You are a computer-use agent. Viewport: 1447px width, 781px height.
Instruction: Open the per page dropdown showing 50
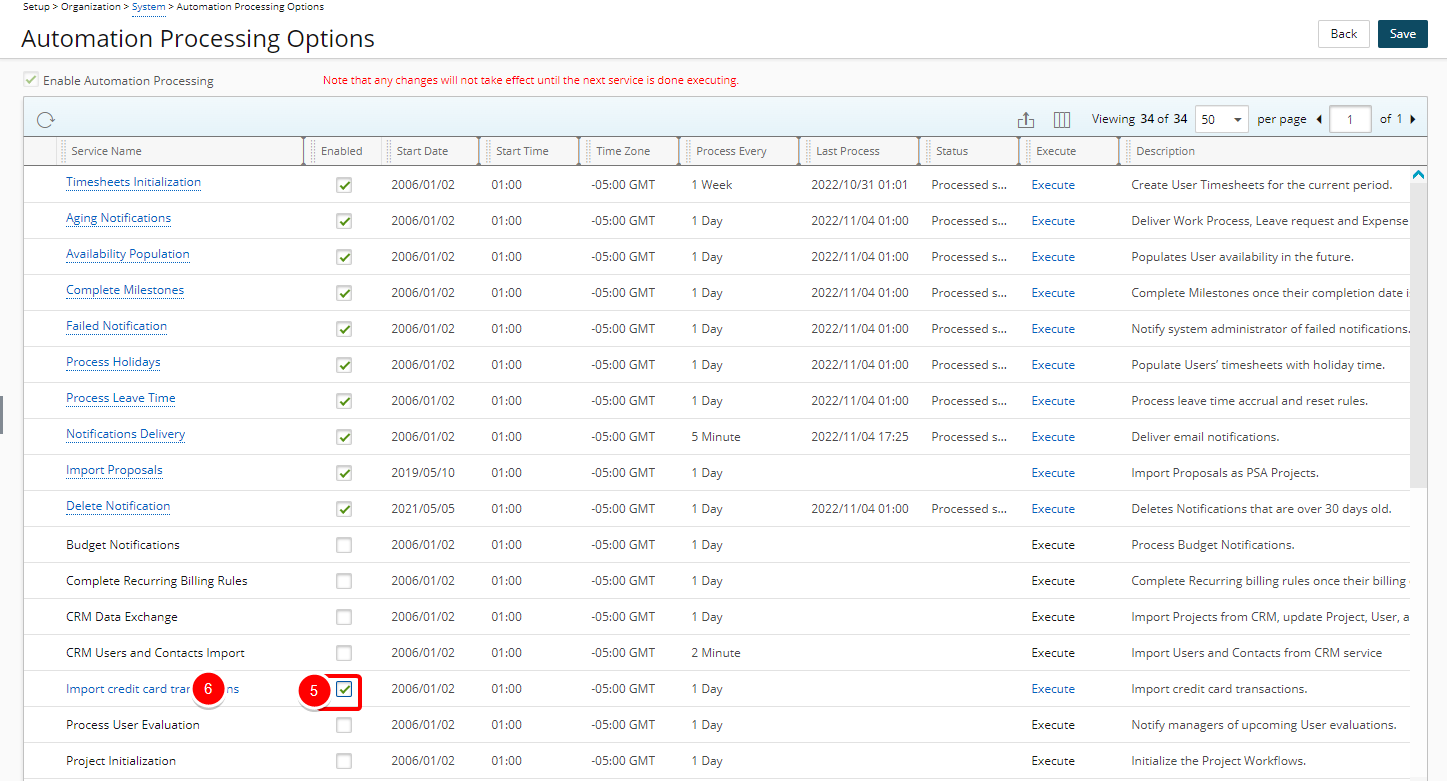click(1223, 119)
